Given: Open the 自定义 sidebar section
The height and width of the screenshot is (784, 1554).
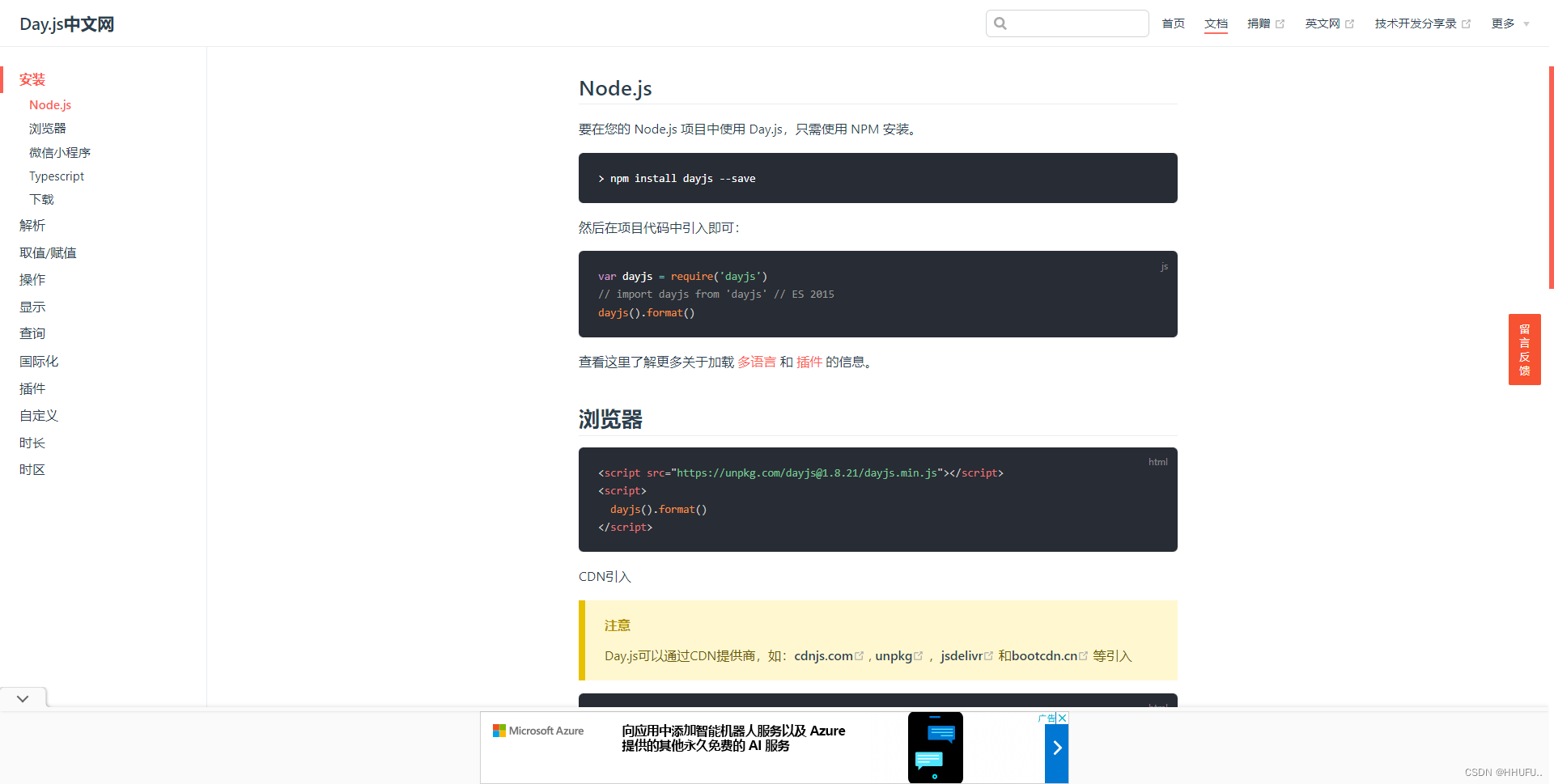Looking at the screenshot, I should [x=39, y=415].
